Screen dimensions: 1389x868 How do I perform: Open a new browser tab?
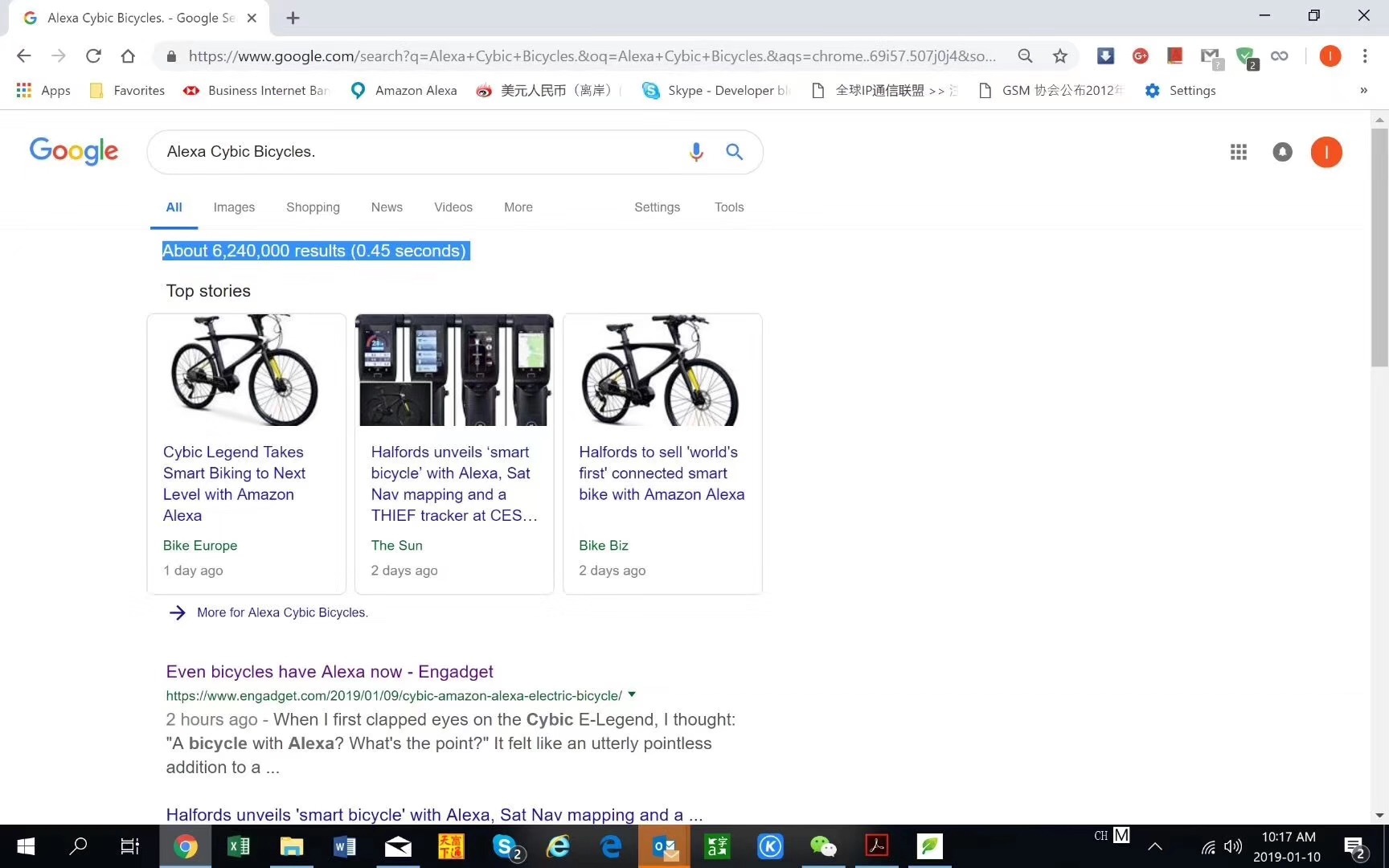point(293,18)
